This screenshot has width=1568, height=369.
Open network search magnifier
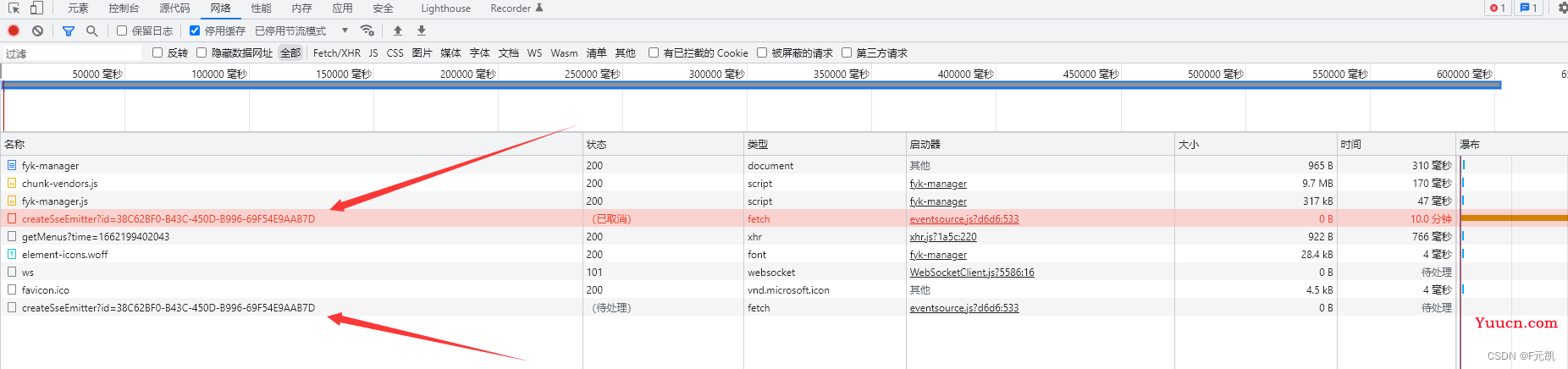point(91,30)
